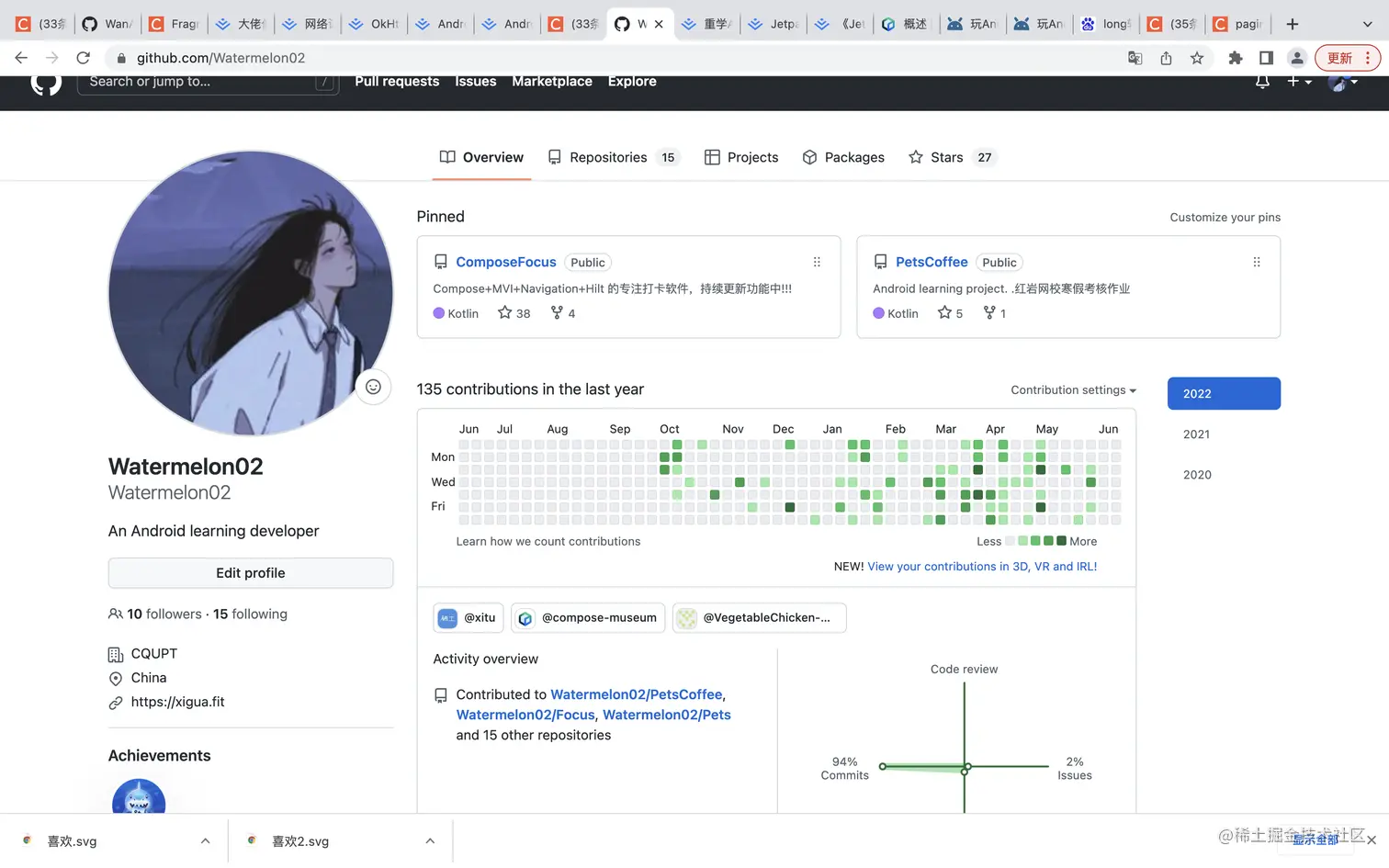Expand 喜欢.svg download options
This screenshot has height=868, width=1389.
(x=205, y=841)
